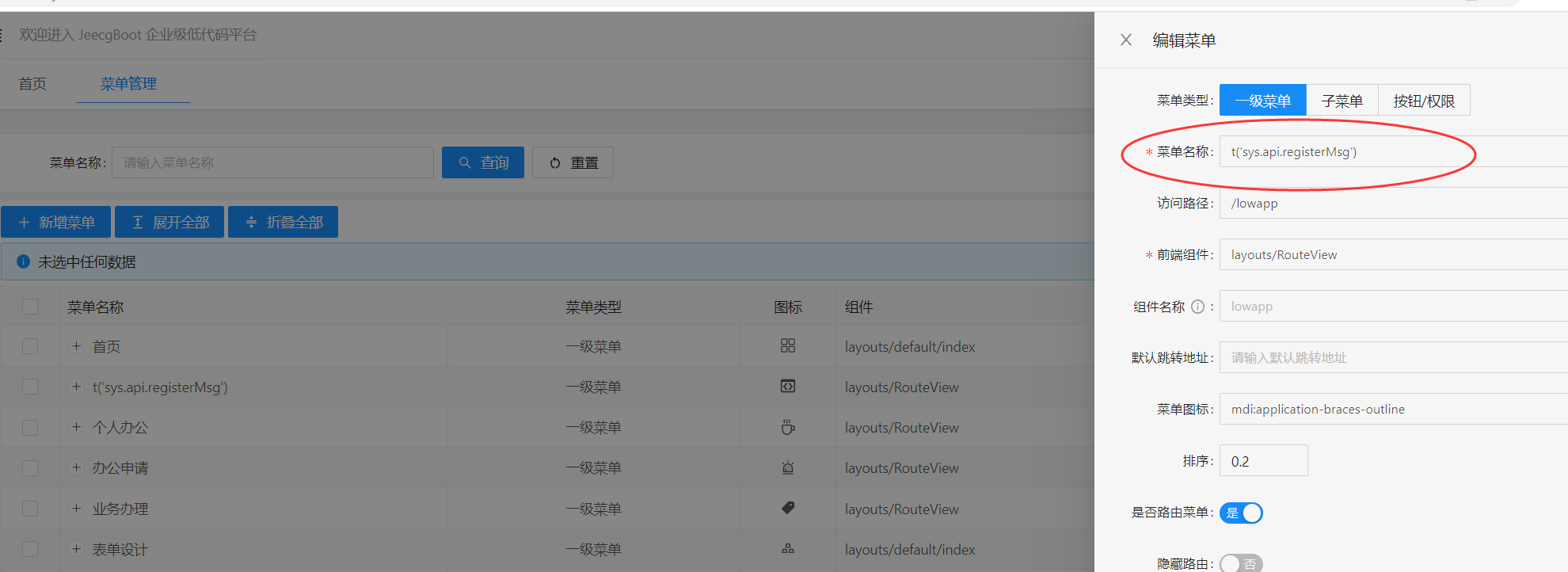This screenshot has width=1568, height=572.
Task: Click the 重置 reset button
Action: pyautogui.click(x=573, y=162)
